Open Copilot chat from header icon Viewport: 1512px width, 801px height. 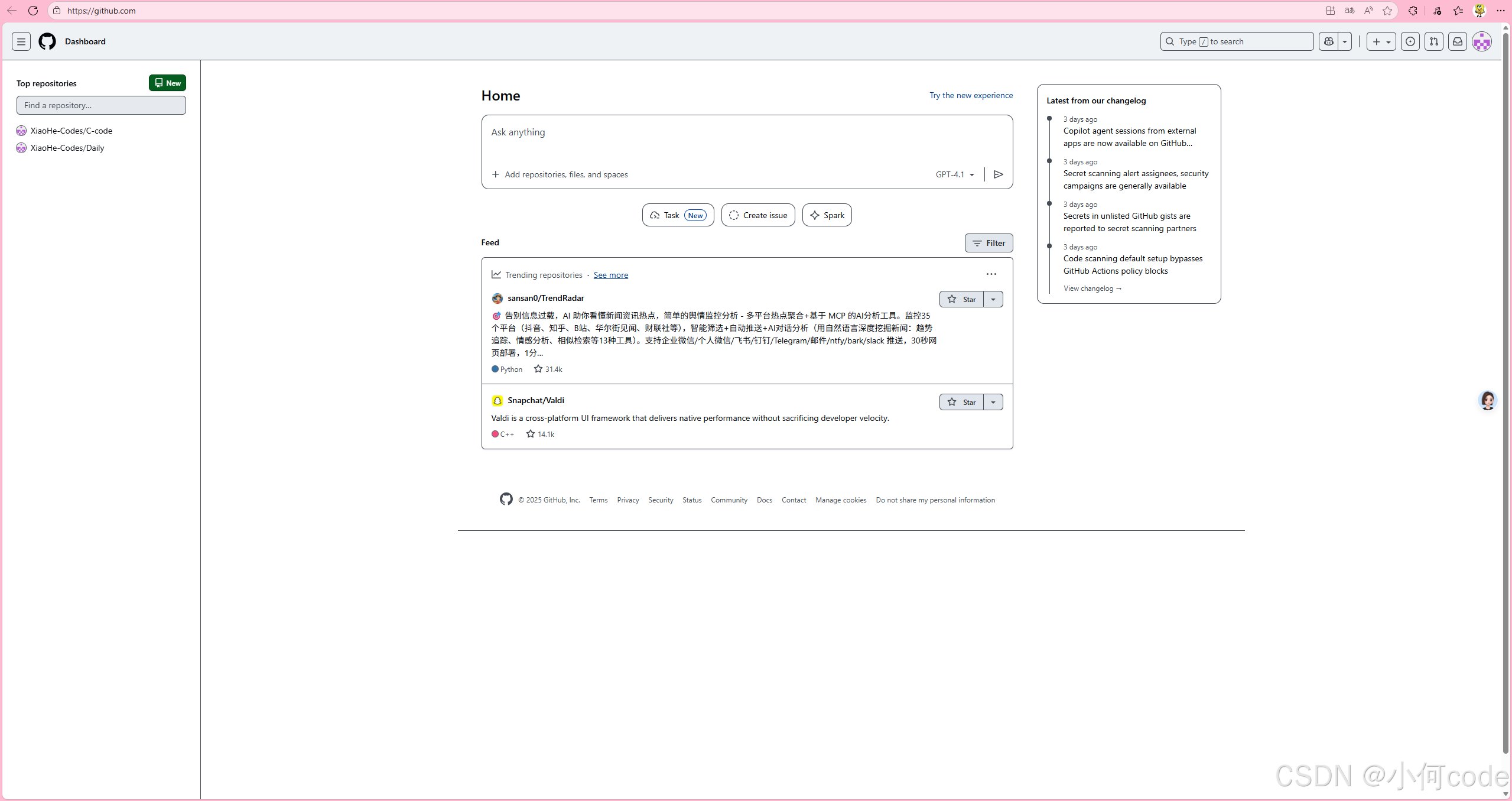[x=1329, y=41]
